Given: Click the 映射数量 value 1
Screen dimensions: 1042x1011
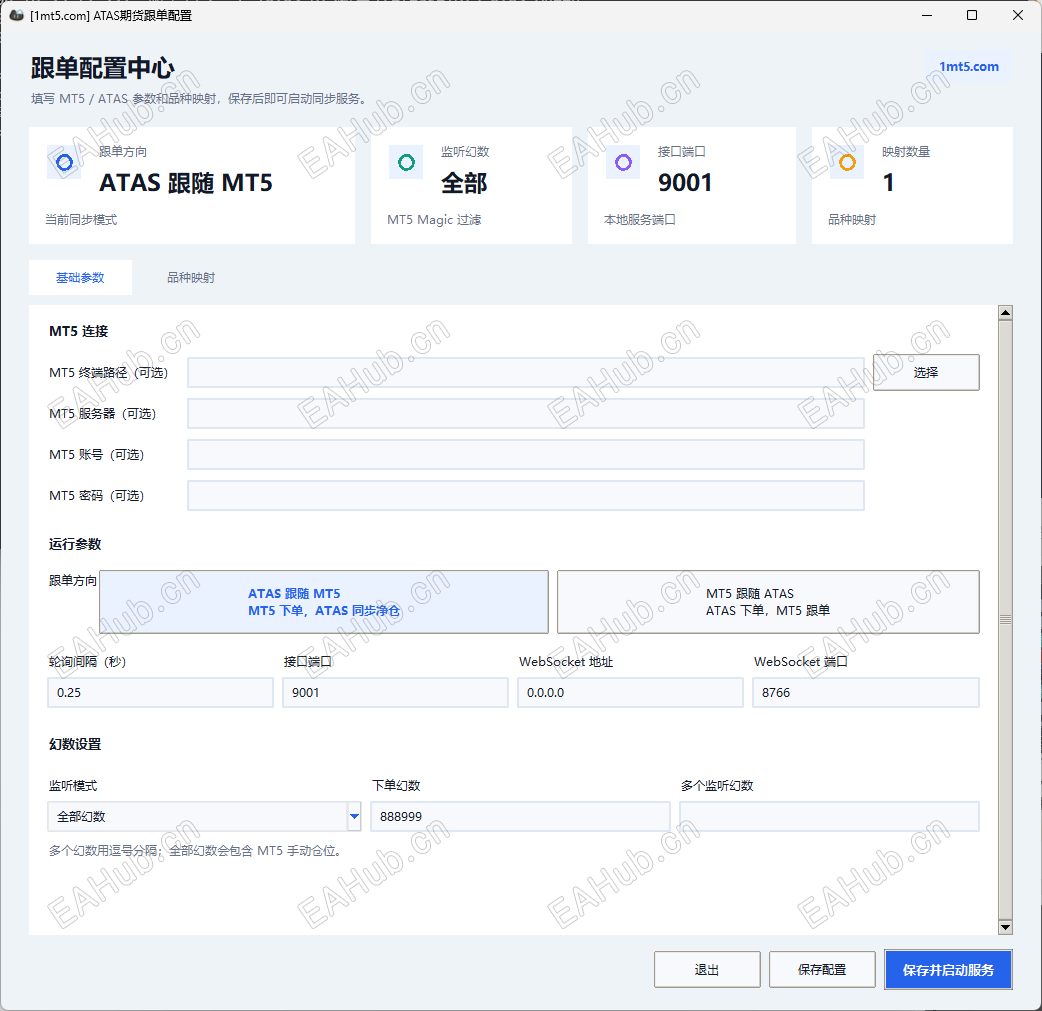Looking at the screenshot, I should tap(888, 183).
